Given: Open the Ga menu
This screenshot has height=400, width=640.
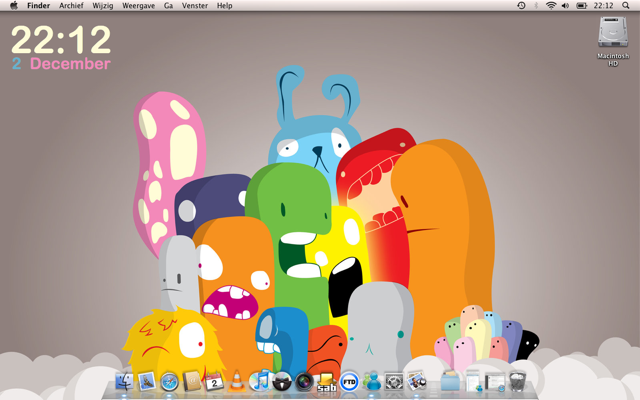Looking at the screenshot, I should coord(169,6).
